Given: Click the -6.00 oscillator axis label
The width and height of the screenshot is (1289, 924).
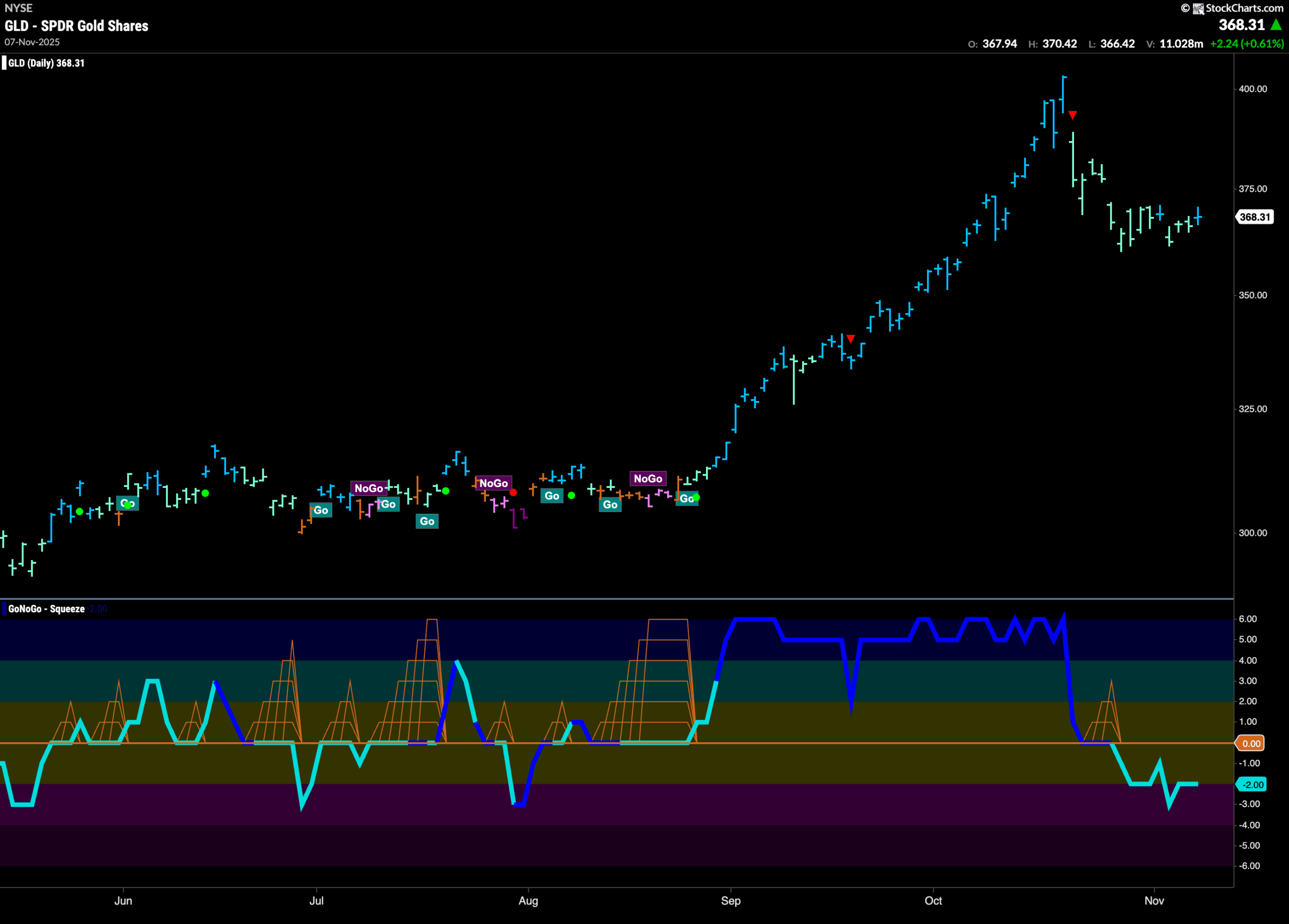Looking at the screenshot, I should pyautogui.click(x=1249, y=866).
